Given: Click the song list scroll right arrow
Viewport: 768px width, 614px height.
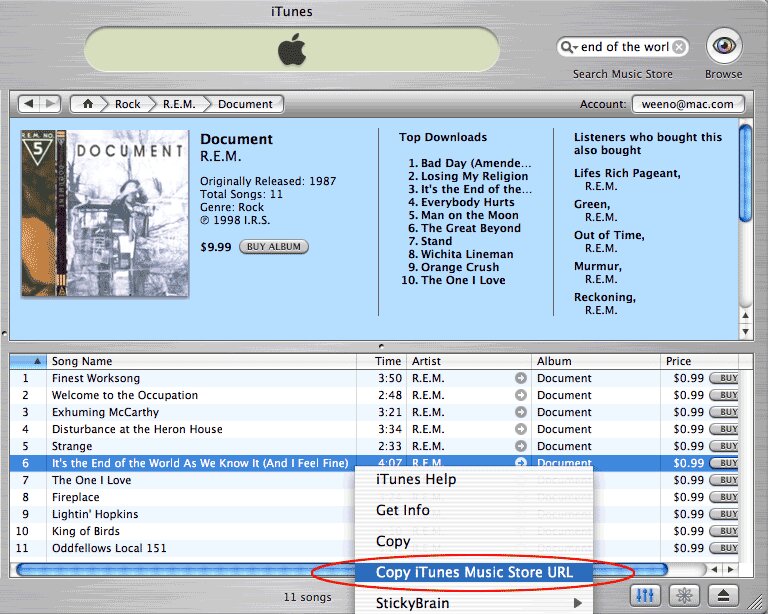Looking at the screenshot, I should pyautogui.click(x=731, y=569).
